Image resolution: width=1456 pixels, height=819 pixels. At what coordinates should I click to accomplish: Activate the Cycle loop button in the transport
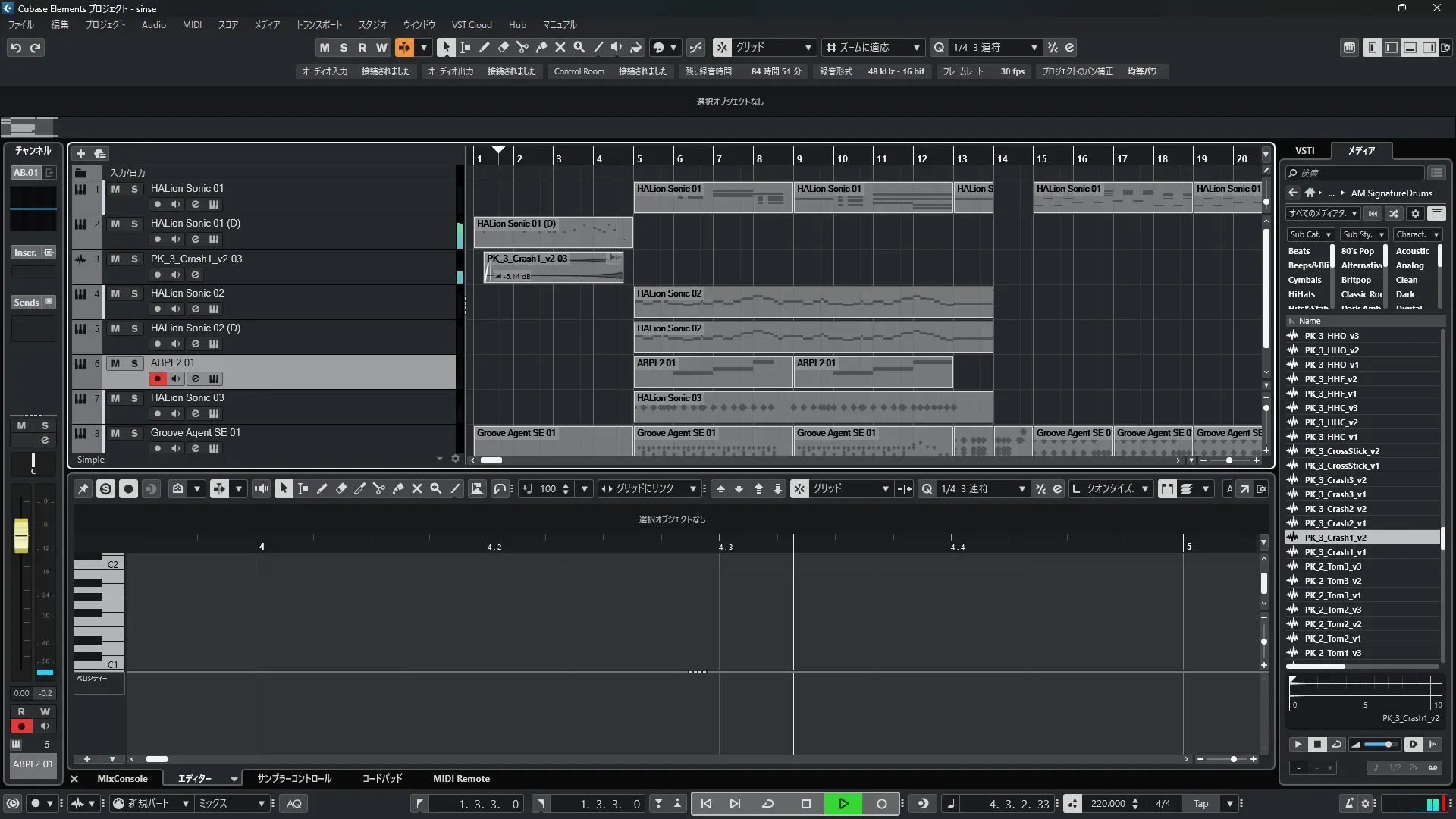pyautogui.click(x=767, y=804)
